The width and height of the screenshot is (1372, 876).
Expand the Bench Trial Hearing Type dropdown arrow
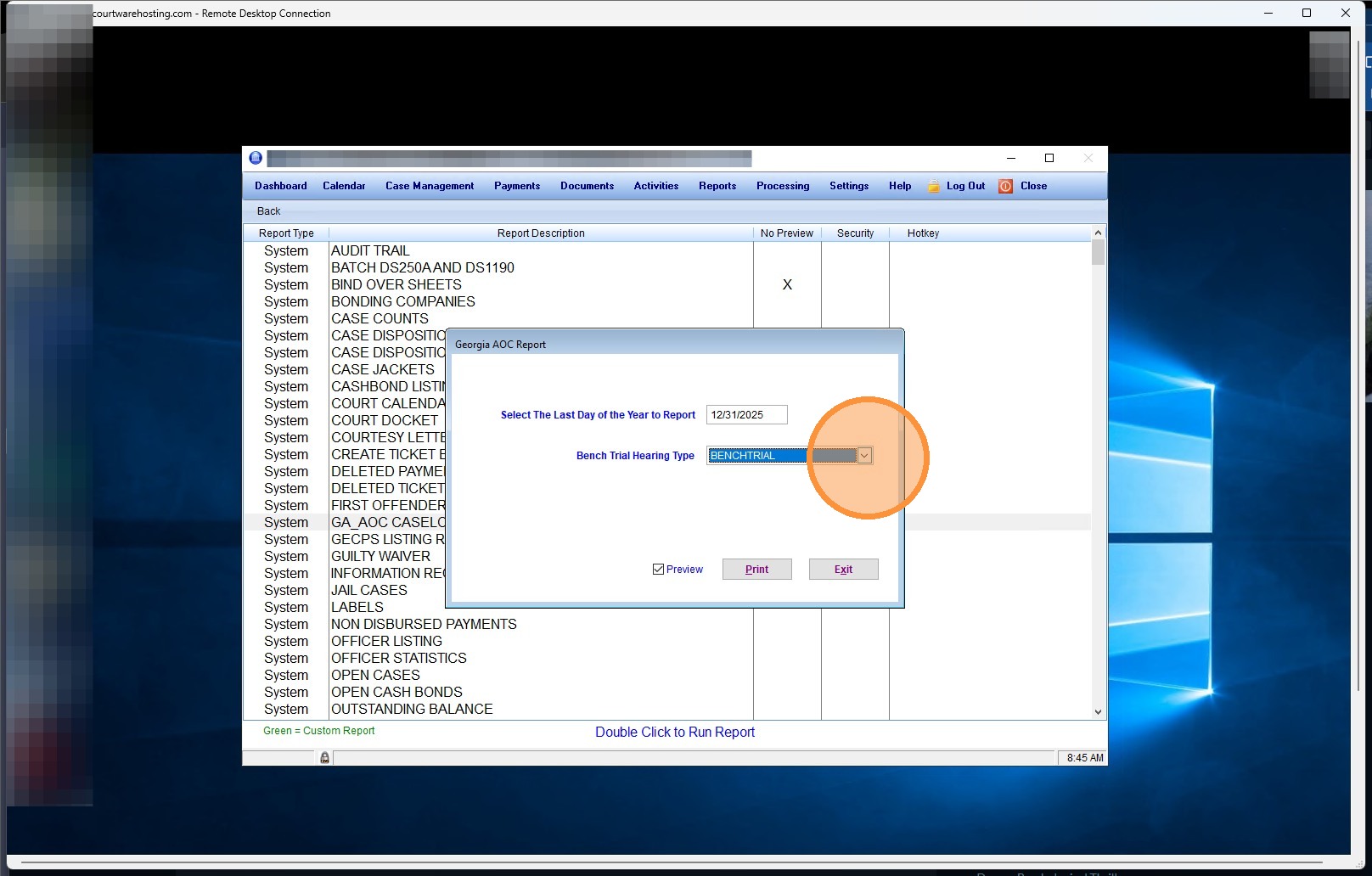(864, 456)
